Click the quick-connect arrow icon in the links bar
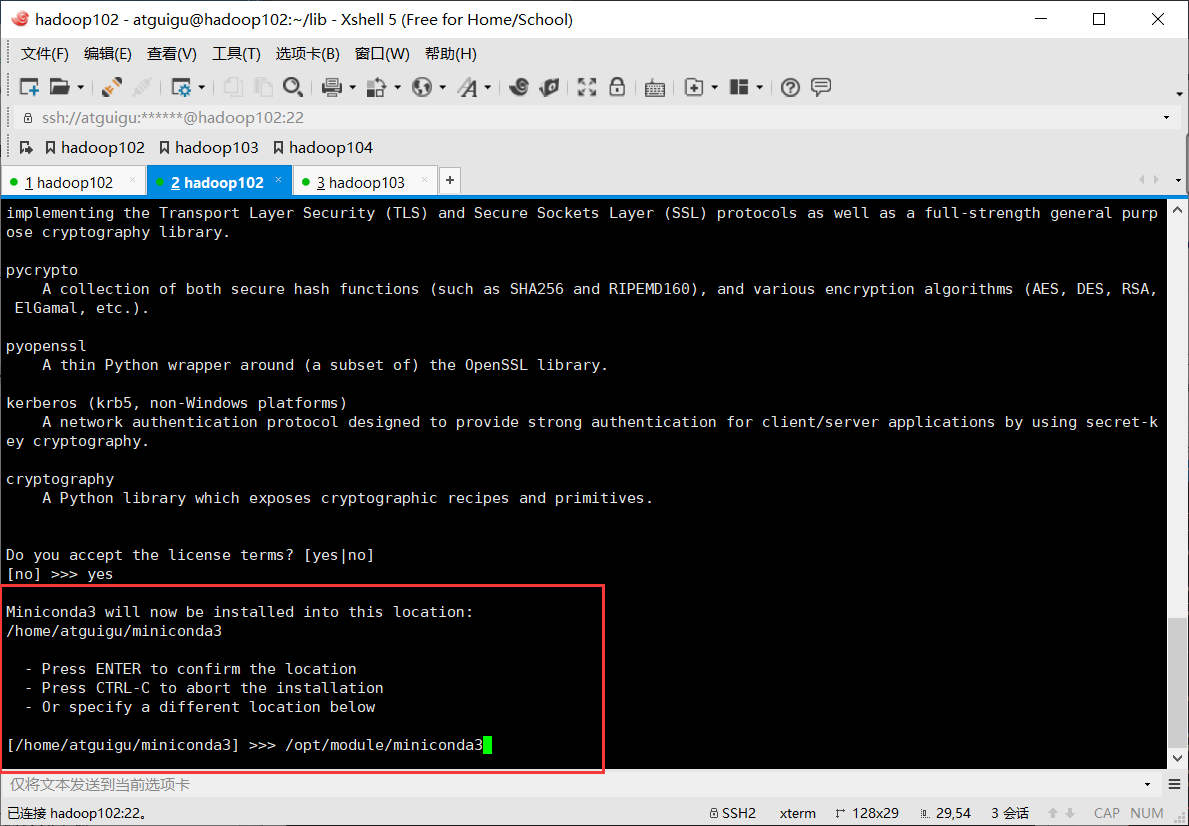Screen dimensions: 1189x826 tap(26, 147)
